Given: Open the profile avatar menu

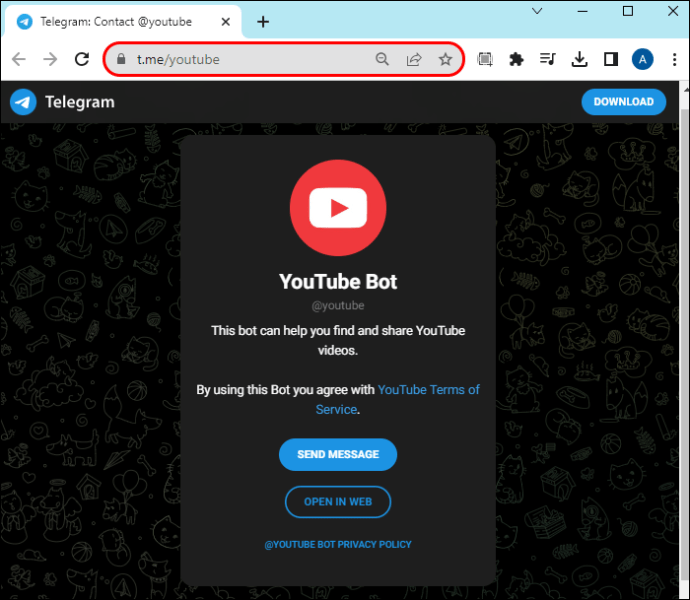Looking at the screenshot, I should (x=642, y=60).
